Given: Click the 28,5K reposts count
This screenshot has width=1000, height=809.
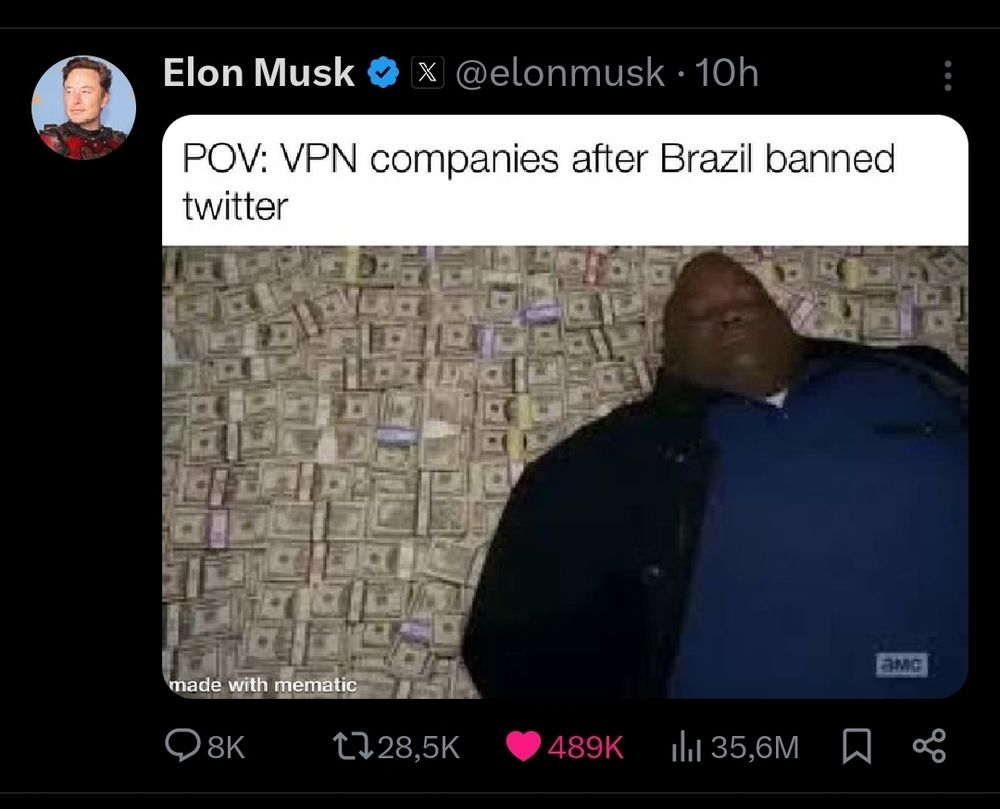Looking at the screenshot, I should (x=418, y=747).
